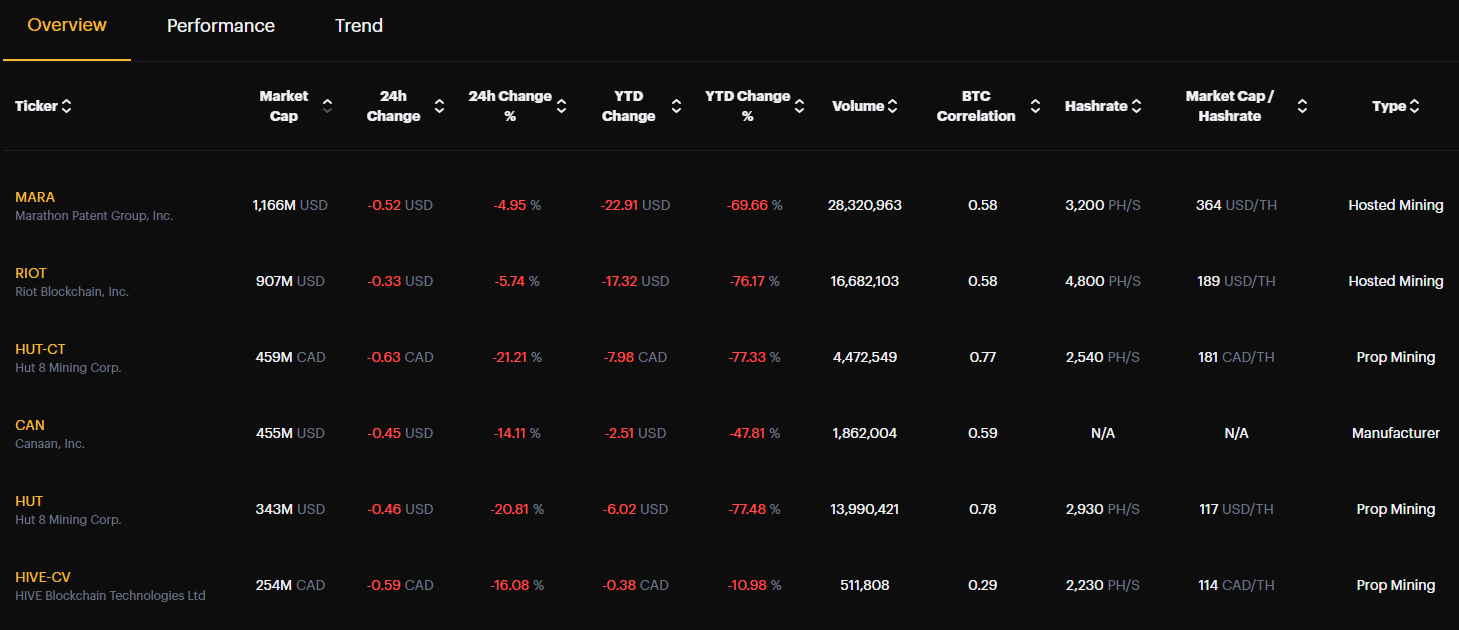This screenshot has height=630, width=1459.
Task: Click Canaan, Inc. company name
Action: (x=50, y=444)
